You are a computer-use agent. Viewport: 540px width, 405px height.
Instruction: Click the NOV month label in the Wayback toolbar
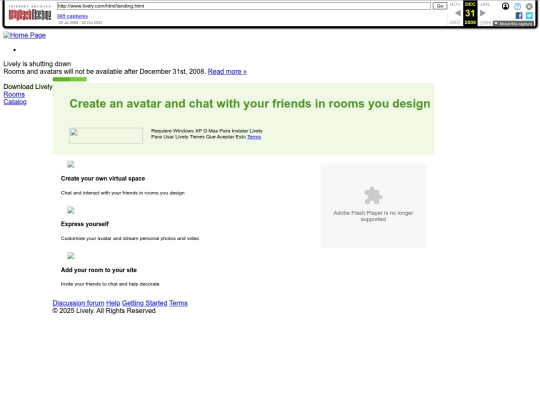(x=455, y=4)
